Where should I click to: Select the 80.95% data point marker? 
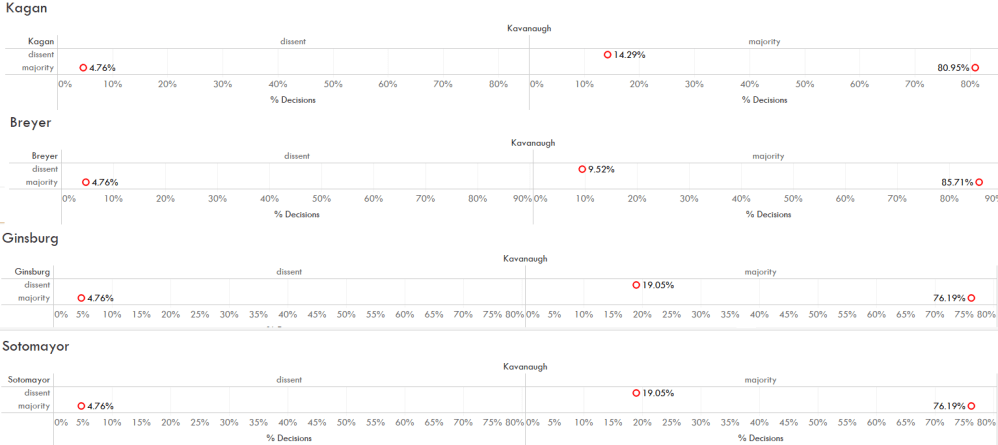click(975, 68)
